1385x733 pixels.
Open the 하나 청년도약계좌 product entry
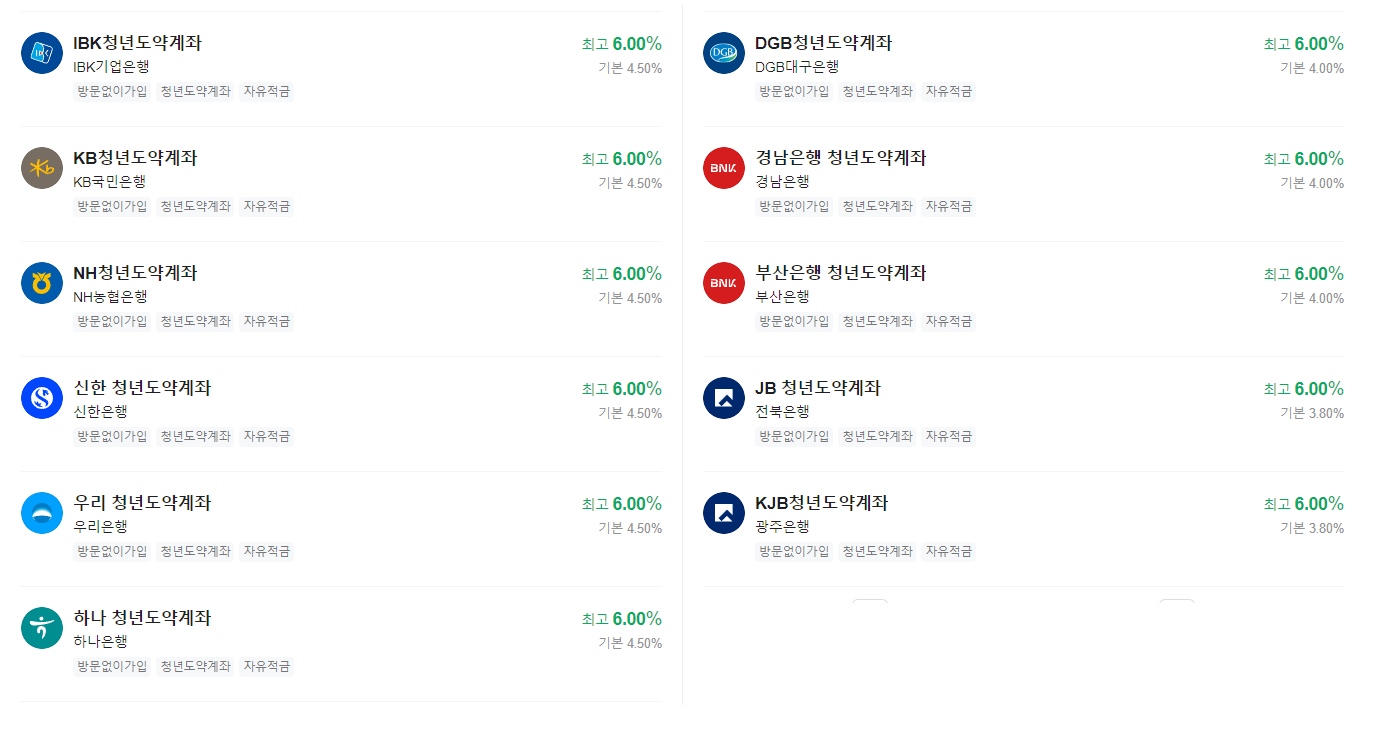[140, 618]
